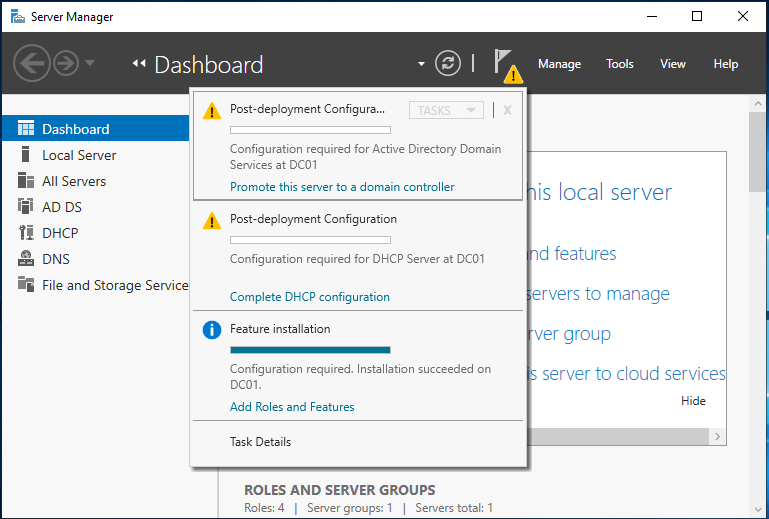Open the notifications flag icon
This screenshot has width=769, height=519.
(x=507, y=66)
